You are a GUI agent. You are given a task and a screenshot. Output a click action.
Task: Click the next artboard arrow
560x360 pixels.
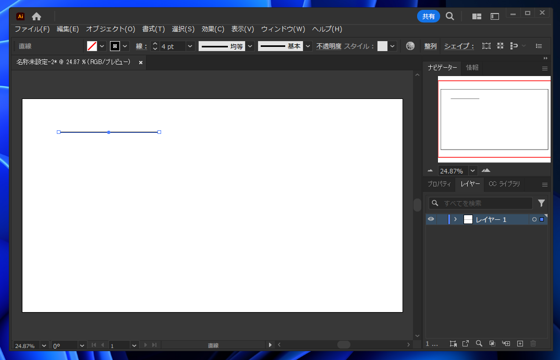(145, 345)
